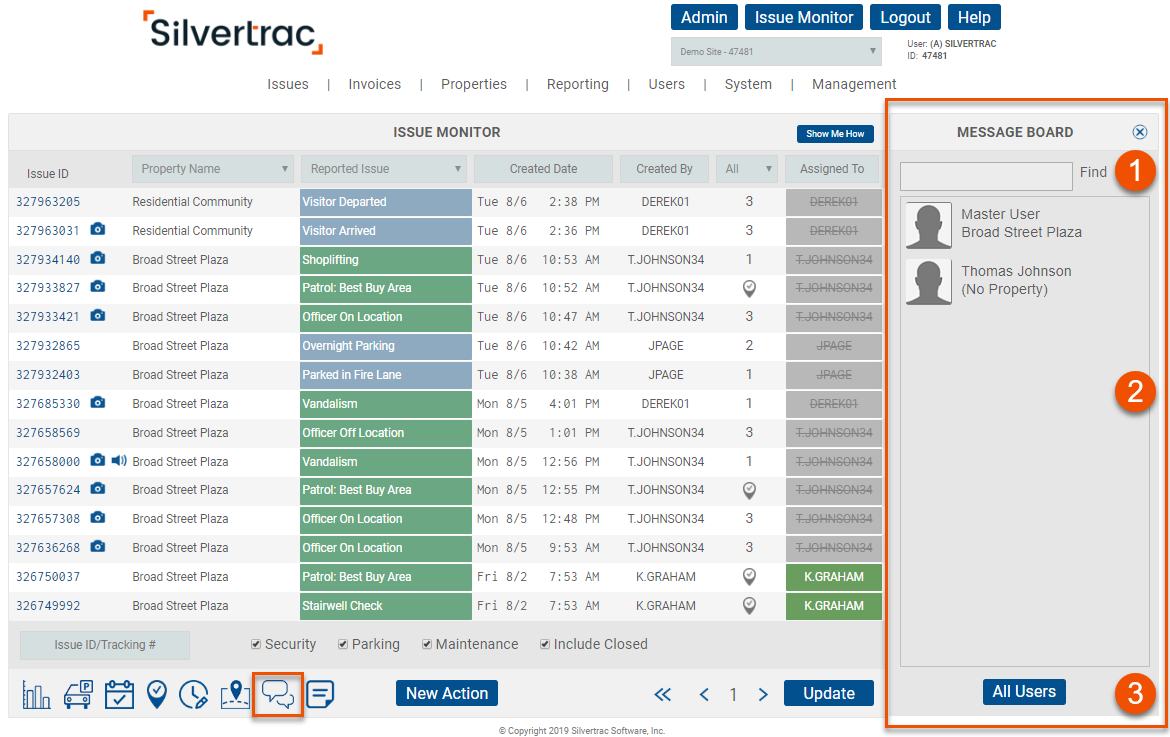Click the Issue Monitor button
This screenshot has height=737, width=1170.
pyautogui.click(x=804, y=17)
